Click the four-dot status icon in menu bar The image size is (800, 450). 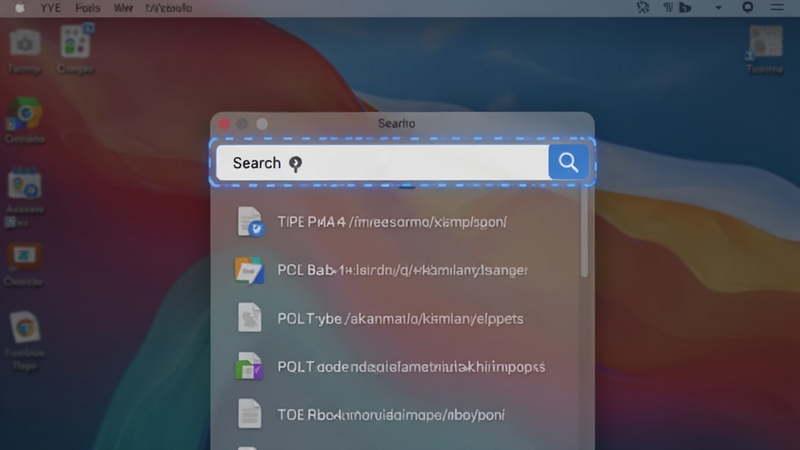pyautogui.click(x=643, y=7)
